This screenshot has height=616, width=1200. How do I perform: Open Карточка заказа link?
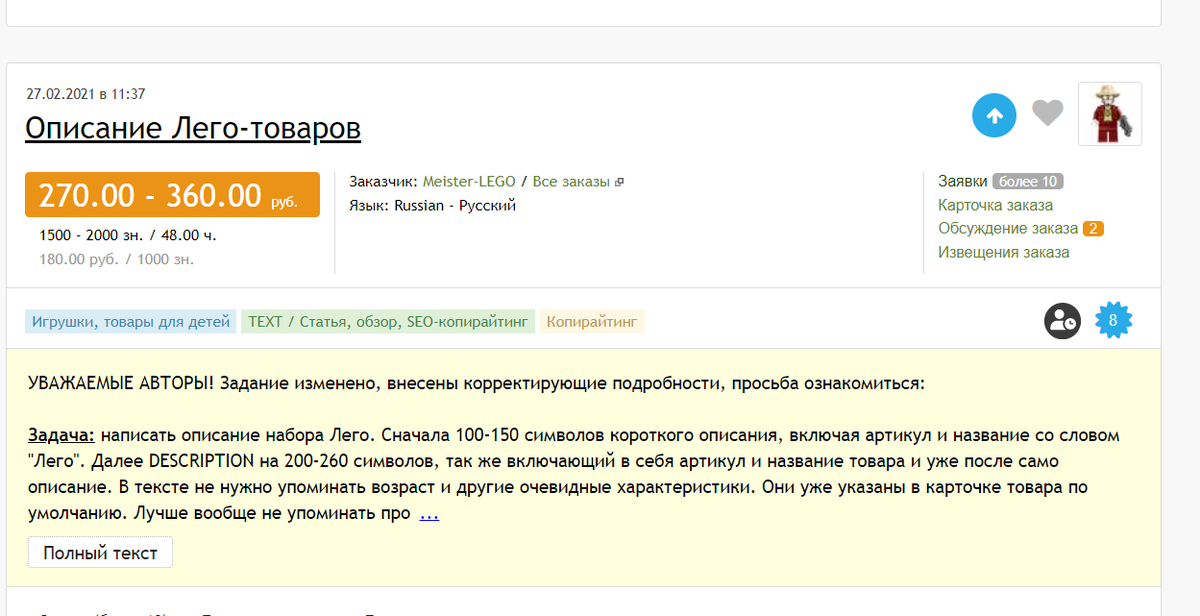click(995, 205)
